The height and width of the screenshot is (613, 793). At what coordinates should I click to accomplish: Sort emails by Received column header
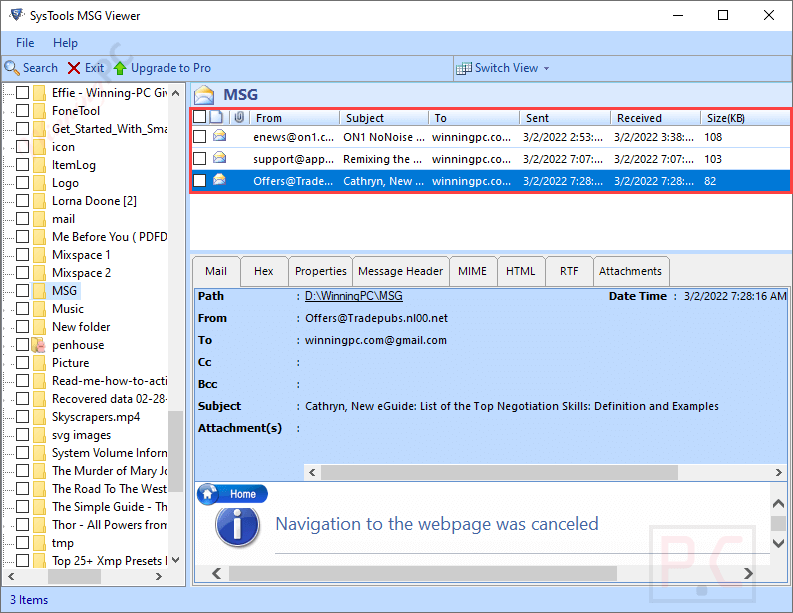[x=655, y=118]
